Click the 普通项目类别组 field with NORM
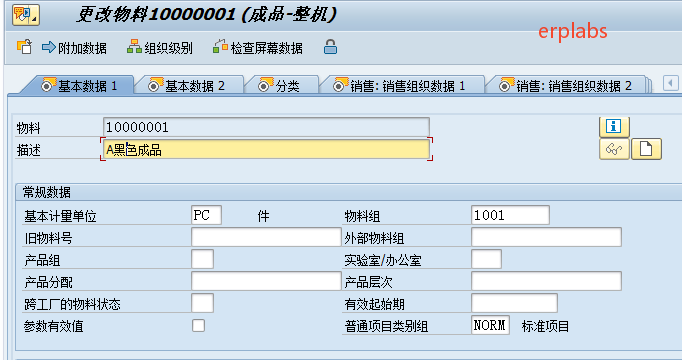This screenshot has height=360, width=682. [x=490, y=325]
